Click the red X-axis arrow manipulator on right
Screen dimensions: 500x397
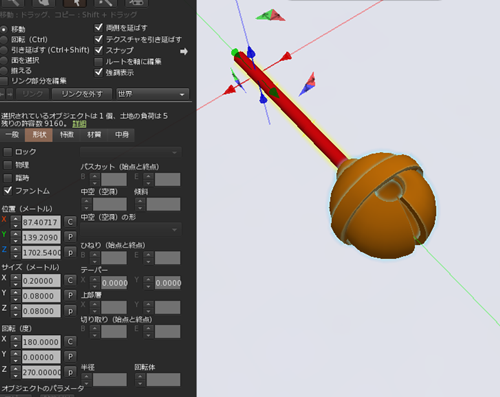(285, 57)
